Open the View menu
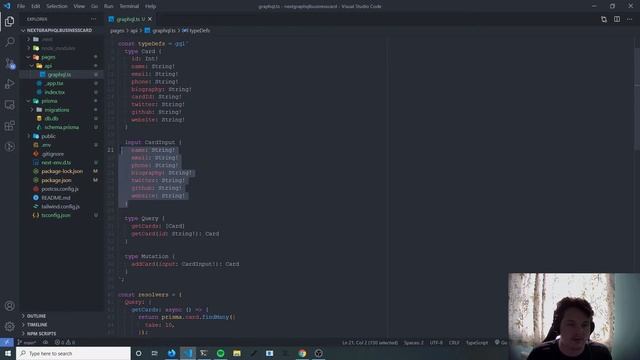The image size is (640, 360). (79, 6)
